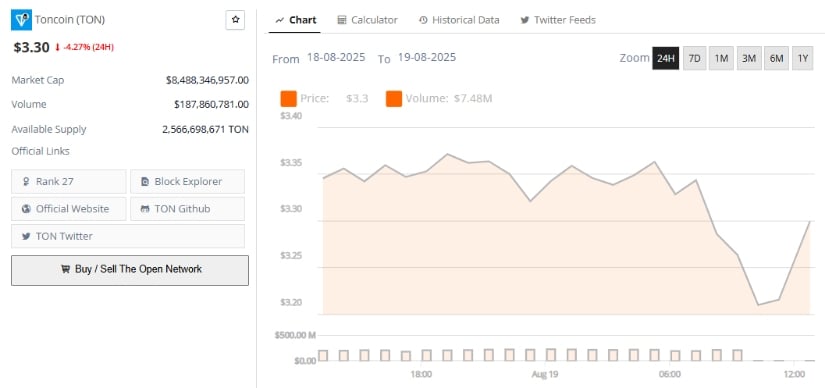Open the To date field 19-08-2025
The height and width of the screenshot is (388, 825).
(x=427, y=57)
